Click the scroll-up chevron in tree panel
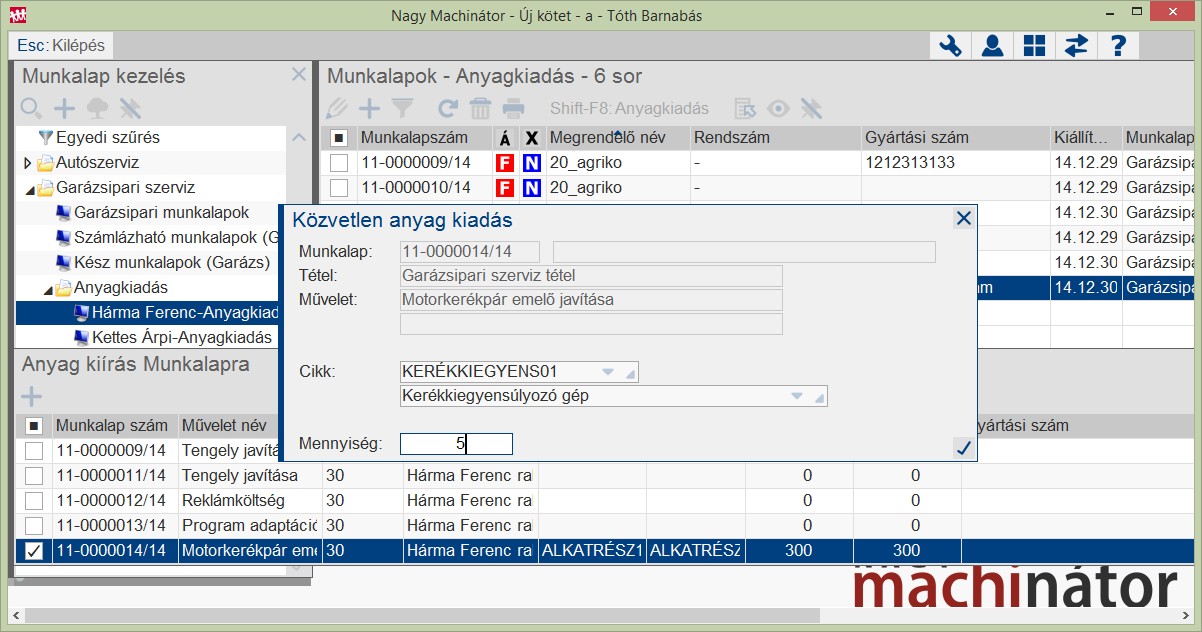 [x=299, y=138]
